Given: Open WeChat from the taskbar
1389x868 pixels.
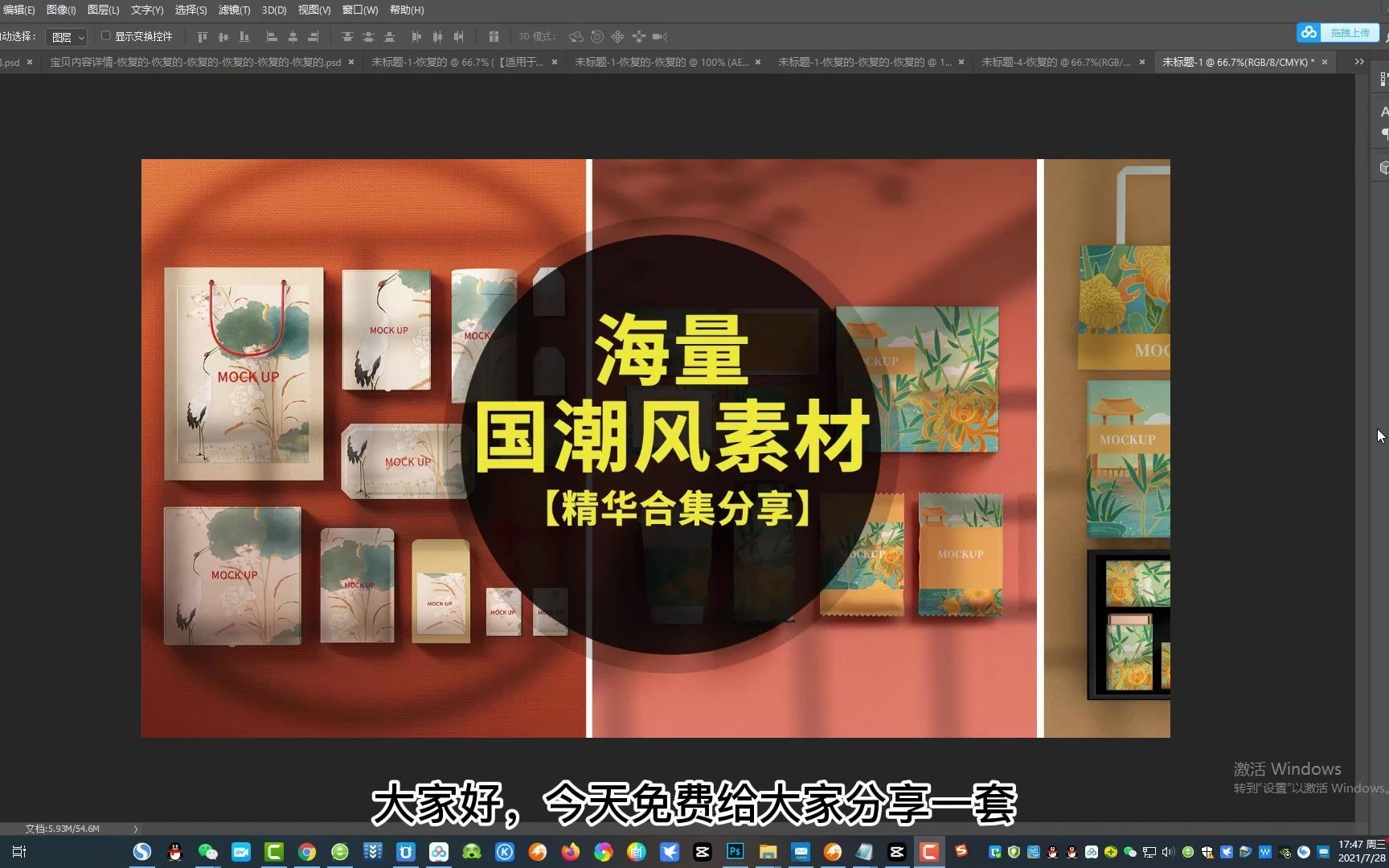Looking at the screenshot, I should (207, 852).
